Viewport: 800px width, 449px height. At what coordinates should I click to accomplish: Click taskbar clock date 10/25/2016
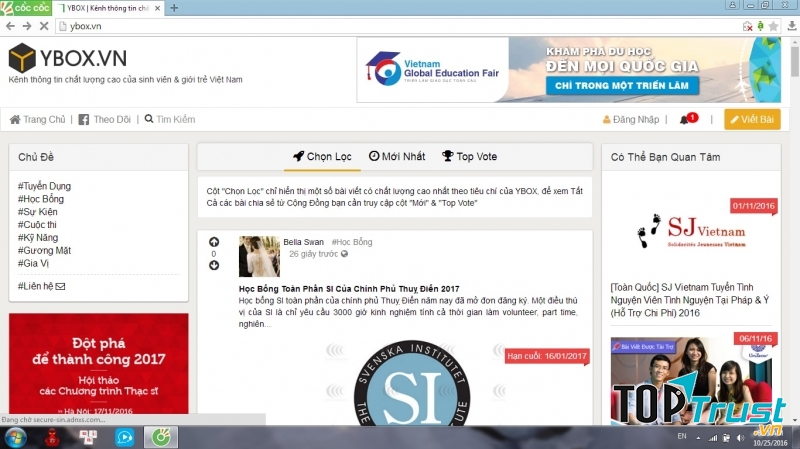770,443
